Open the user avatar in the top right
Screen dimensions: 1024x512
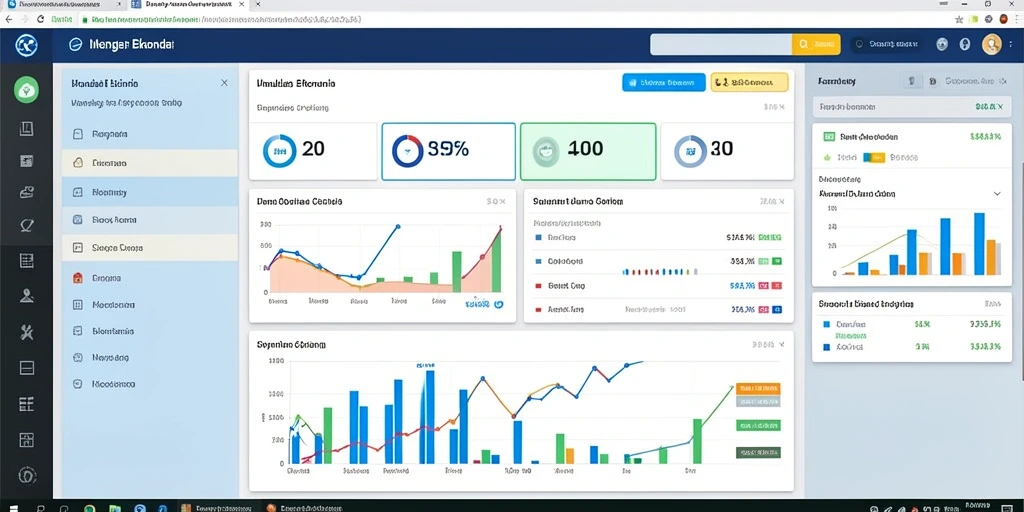click(991, 44)
